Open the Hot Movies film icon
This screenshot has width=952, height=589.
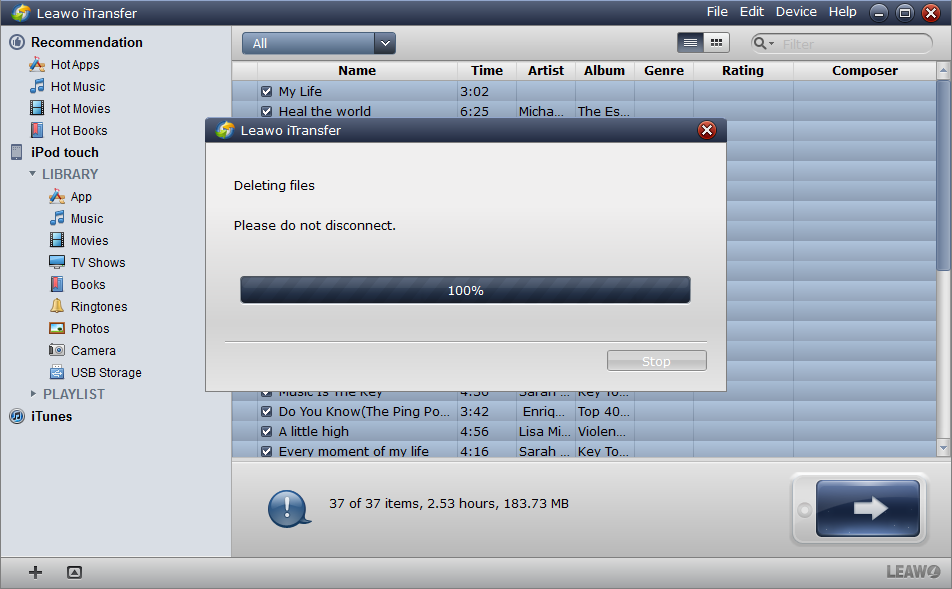[37, 108]
